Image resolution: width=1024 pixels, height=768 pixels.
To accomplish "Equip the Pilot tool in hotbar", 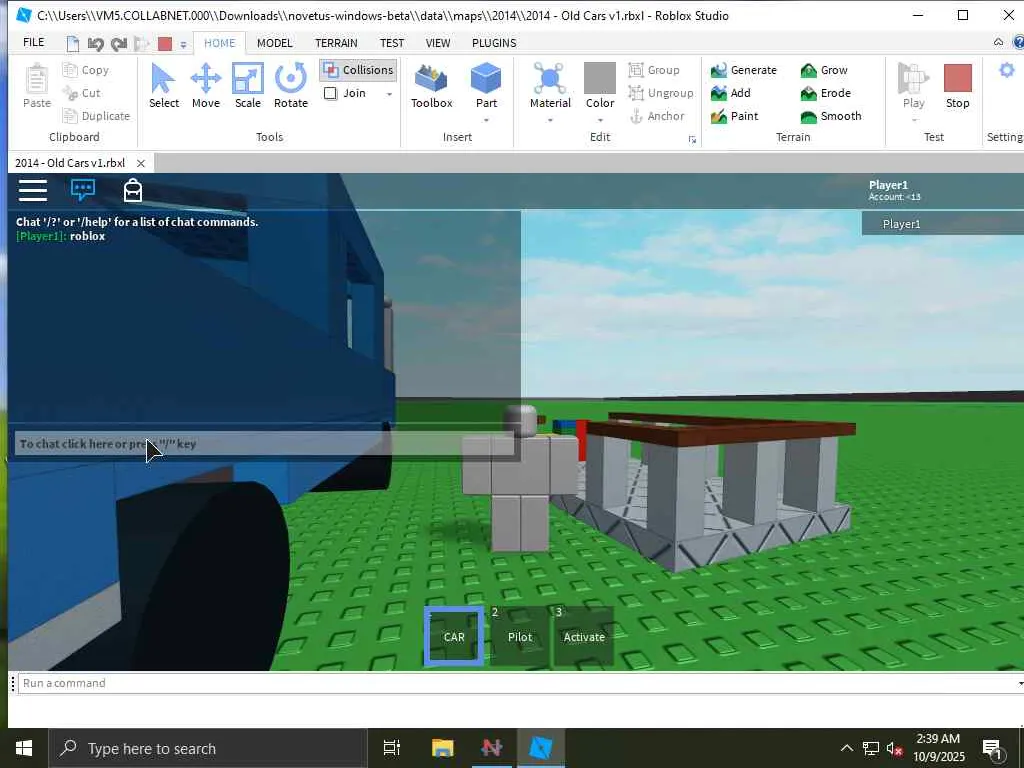I will tap(520, 636).
